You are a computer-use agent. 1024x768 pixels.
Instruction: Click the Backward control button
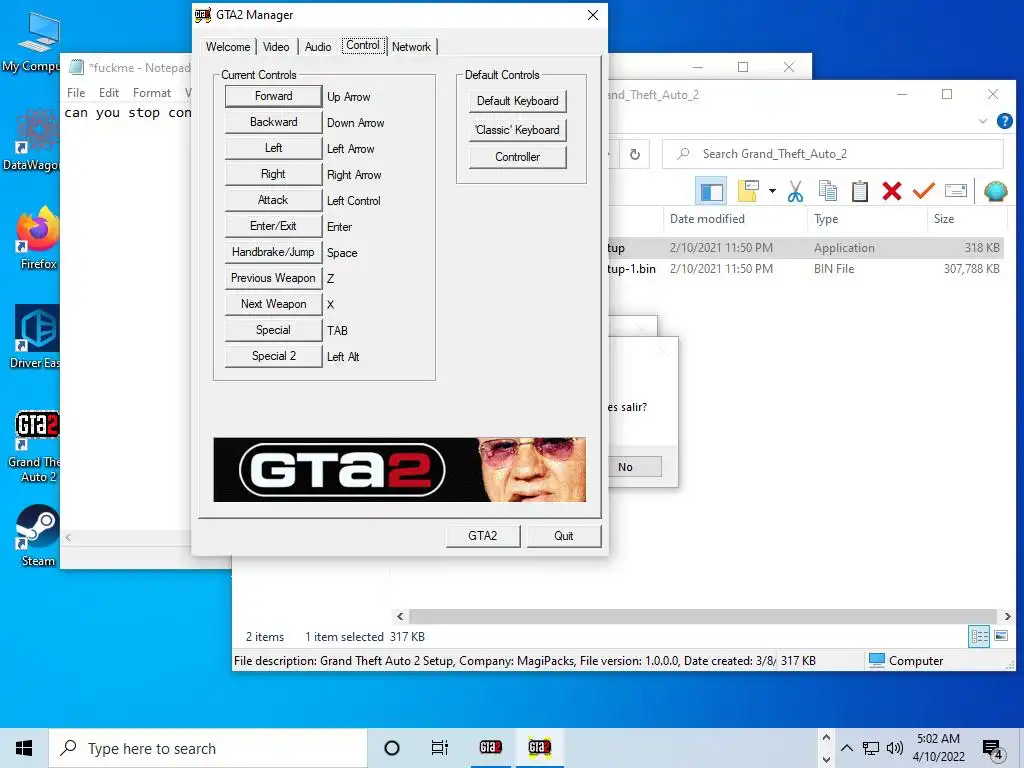pos(274,122)
